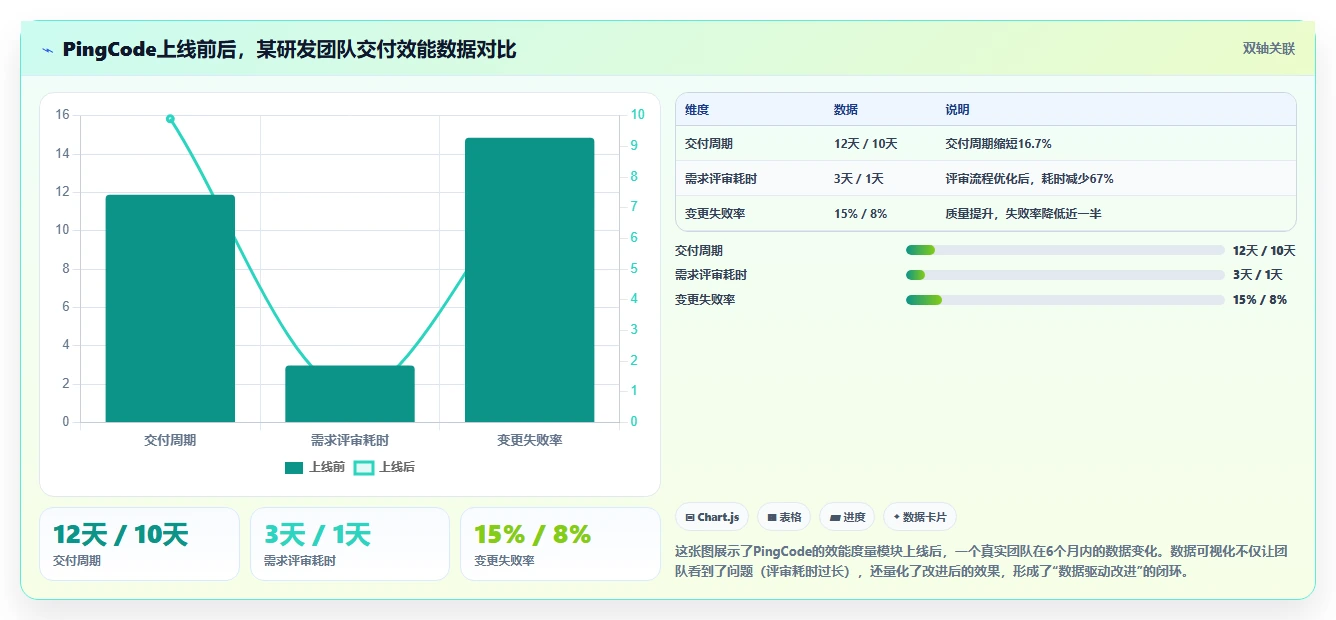Click the text 质量提升，失败率降低近一半
Viewport: 1336px width, 620px height.
coord(1024,214)
